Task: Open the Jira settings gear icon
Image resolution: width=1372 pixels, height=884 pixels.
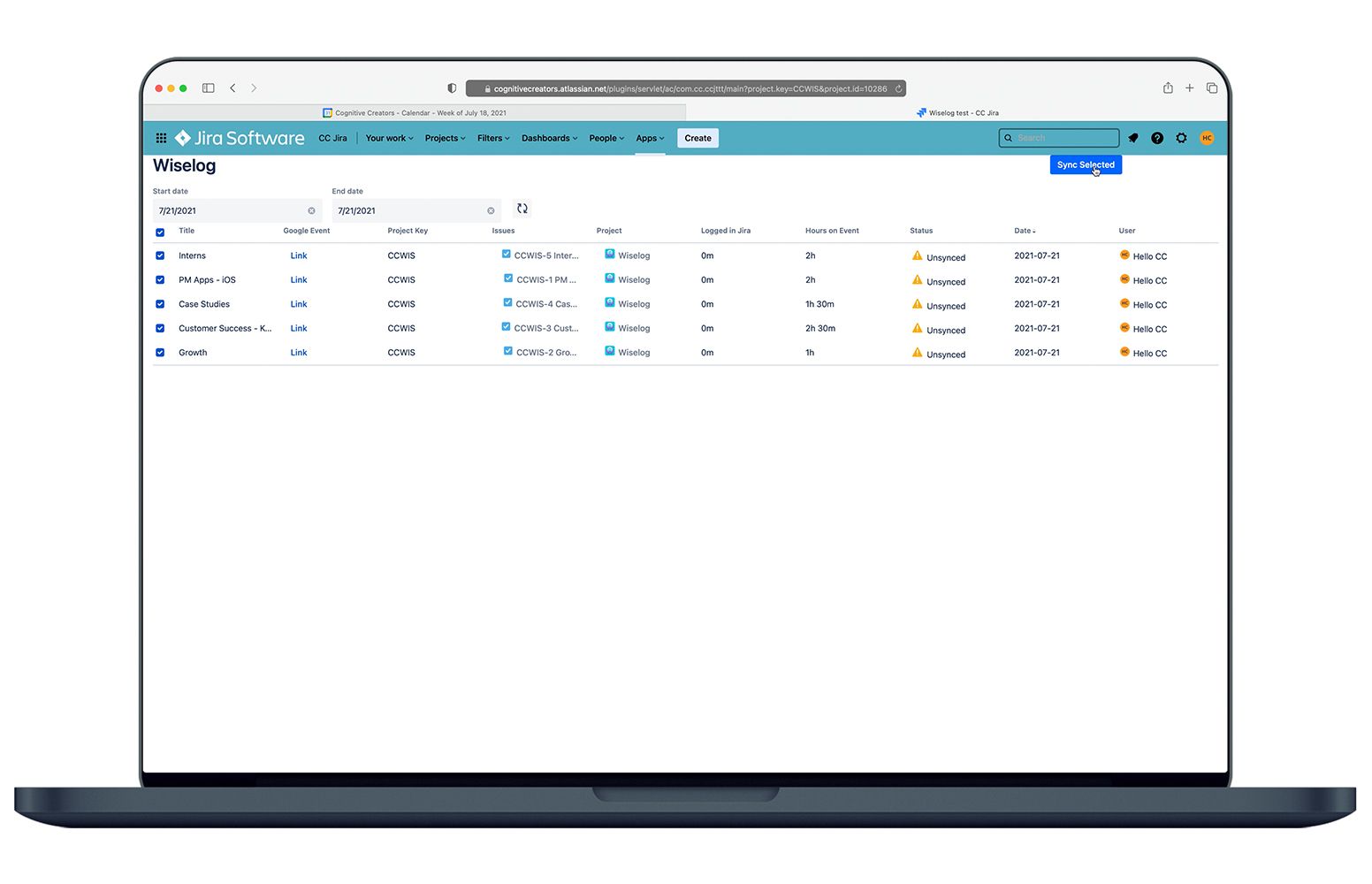Action: click(1181, 138)
